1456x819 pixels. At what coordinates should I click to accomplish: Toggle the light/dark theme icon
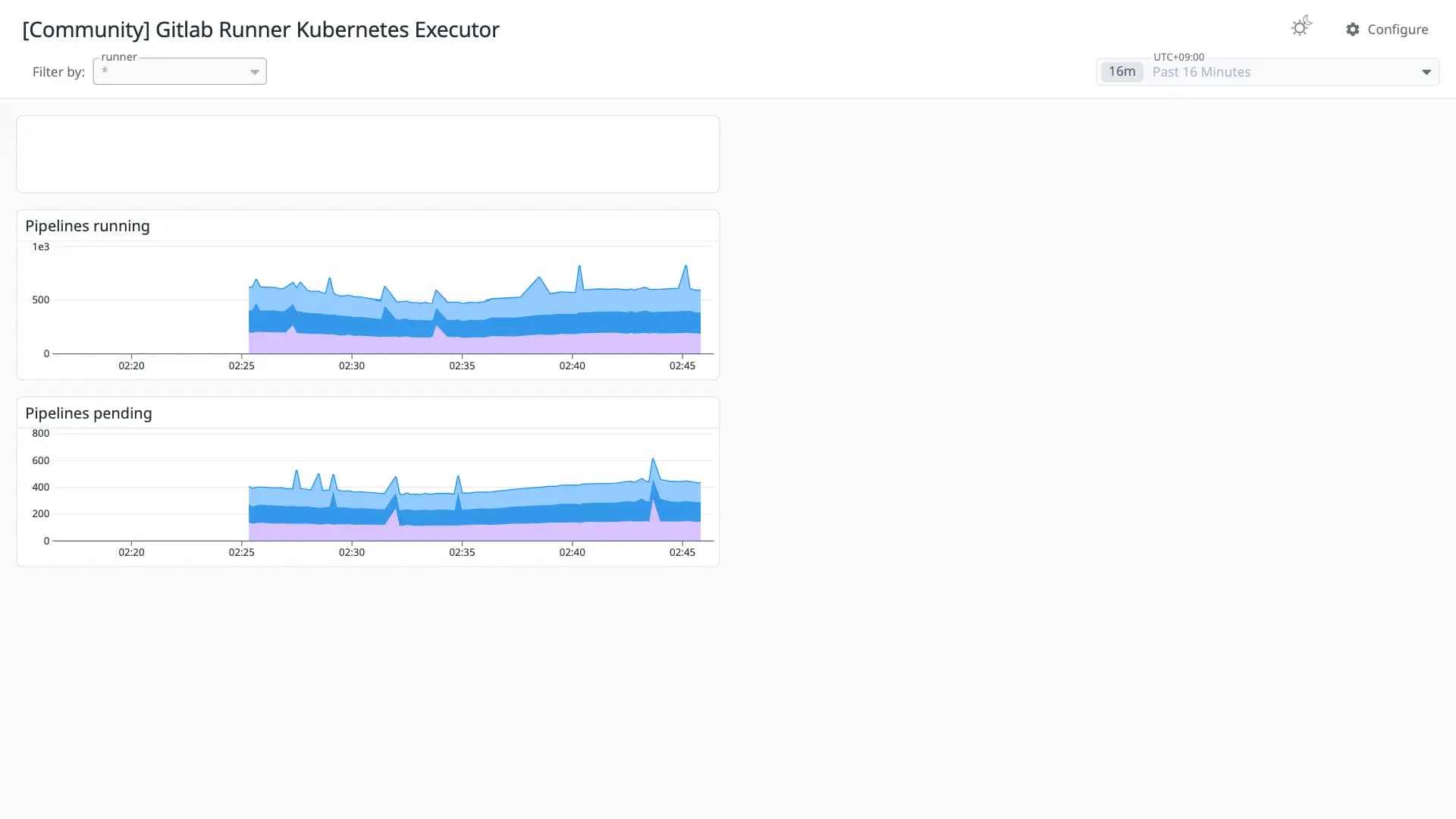coord(1301,27)
